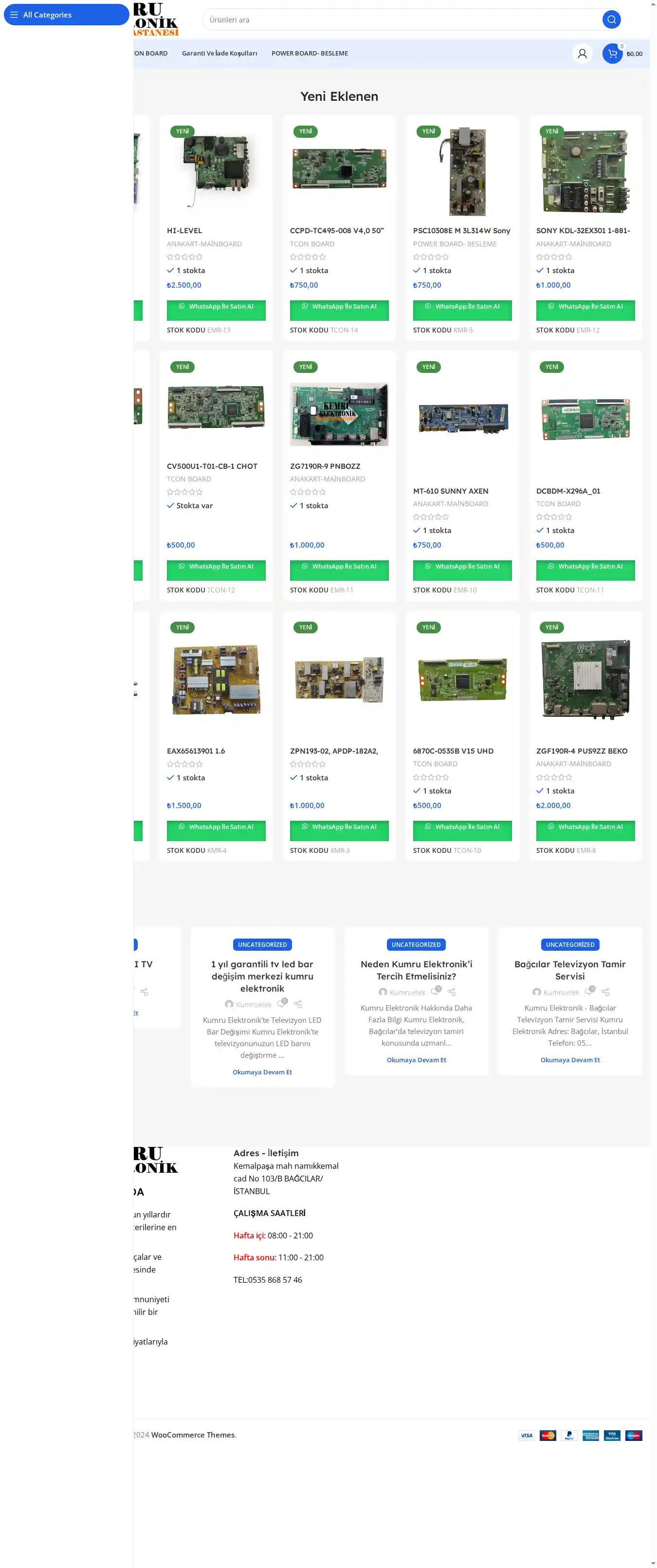The height and width of the screenshot is (1568, 657).
Task: Focus the Ürünleri ara search field
Action: 401,19
